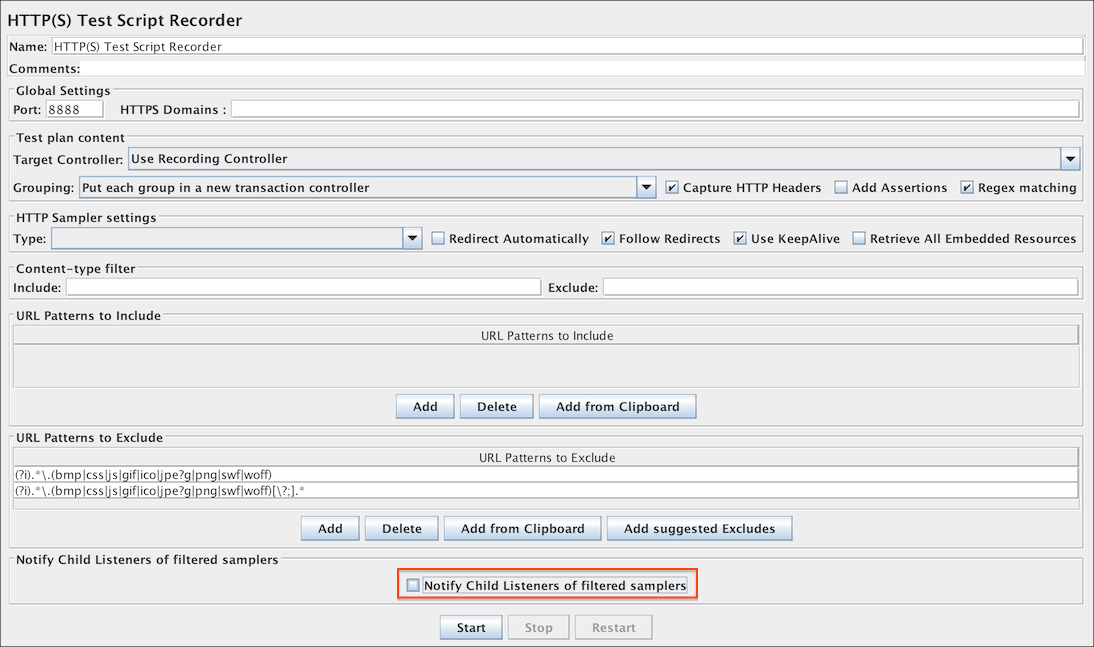1094x647 pixels.
Task: Open the HTTP Sampler Type dropdown
Action: [x=413, y=239]
